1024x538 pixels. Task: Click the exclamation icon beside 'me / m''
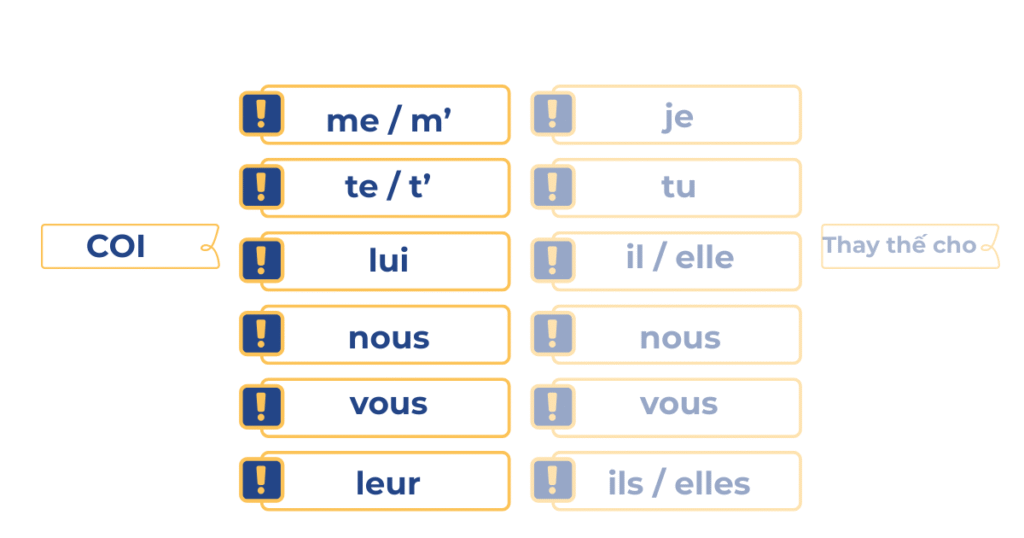pos(261,114)
